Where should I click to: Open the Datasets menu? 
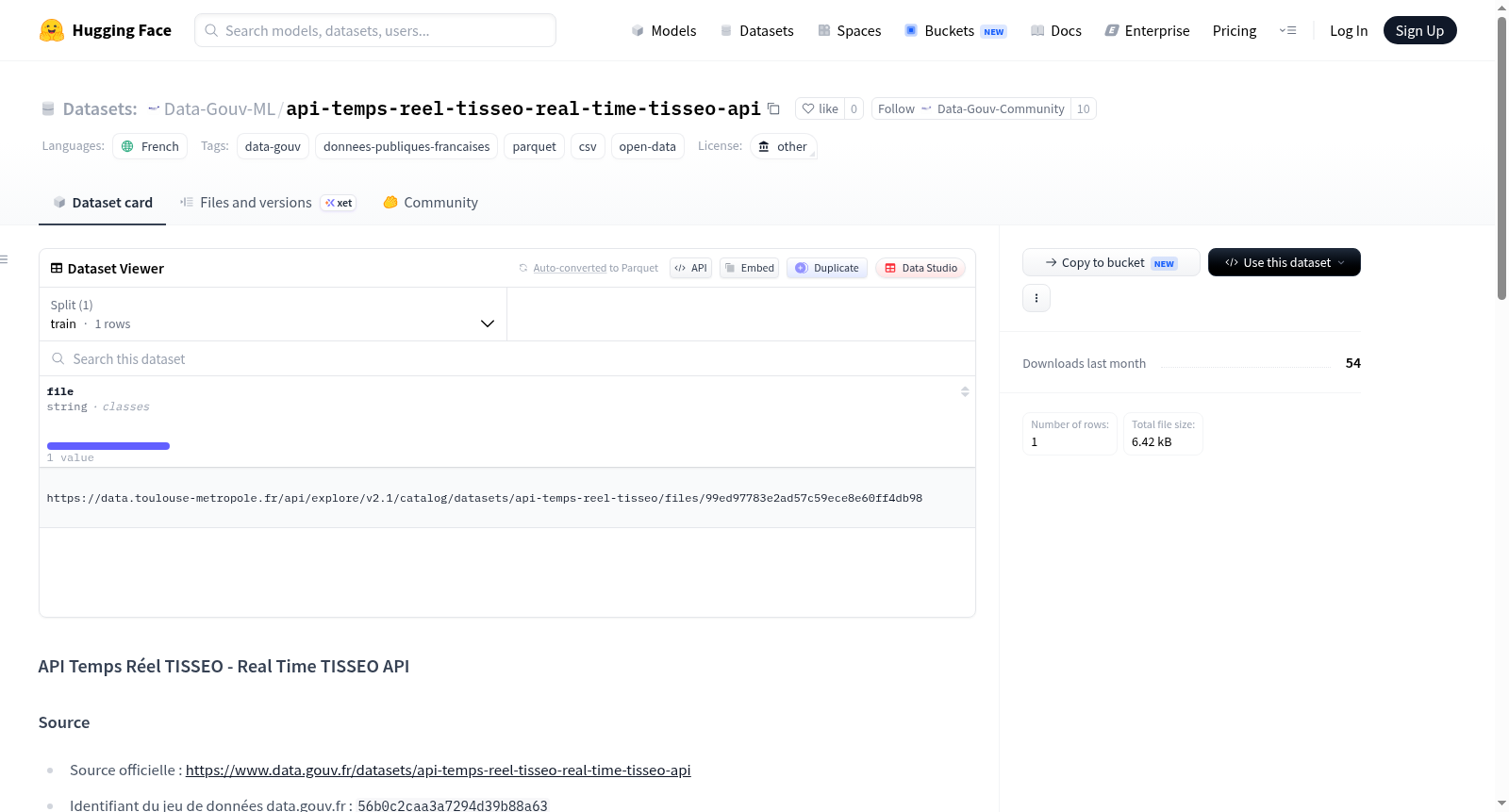757,30
